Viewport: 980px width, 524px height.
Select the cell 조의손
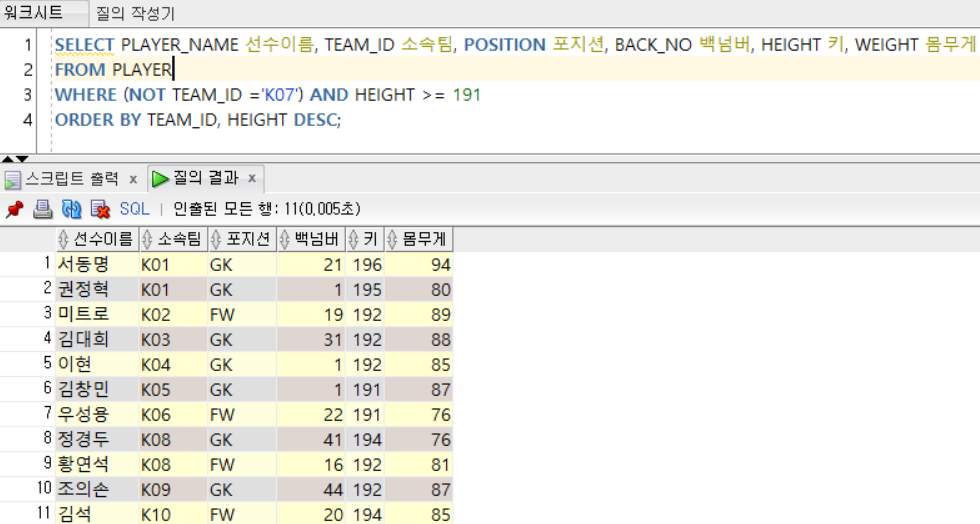pos(97,490)
